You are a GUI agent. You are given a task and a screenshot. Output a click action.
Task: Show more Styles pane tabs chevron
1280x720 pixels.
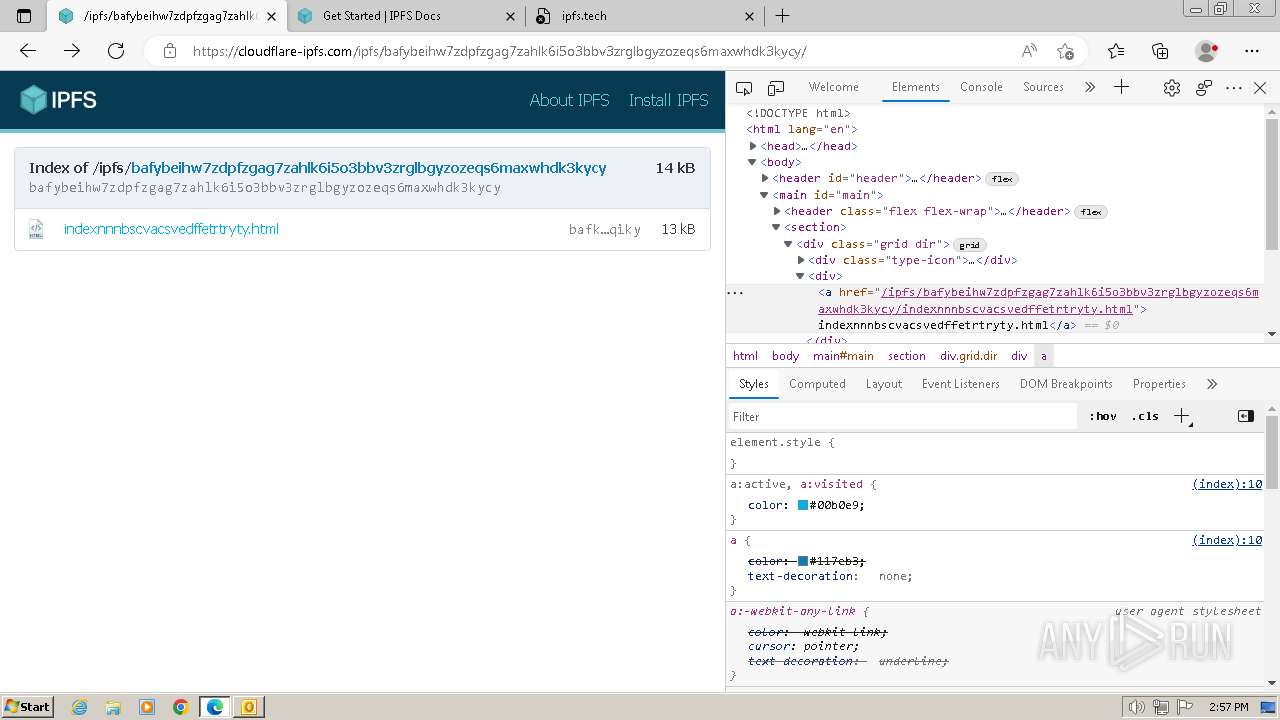[1212, 384]
